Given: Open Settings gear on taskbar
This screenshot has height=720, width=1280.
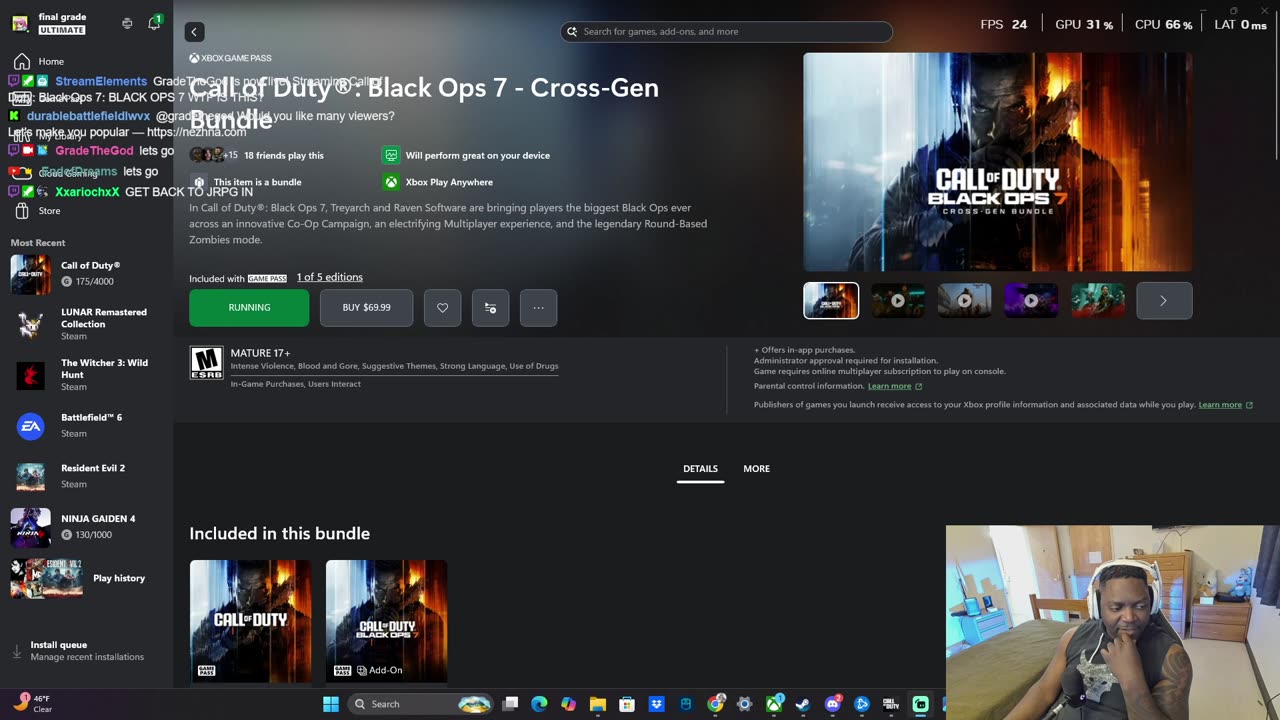Looking at the screenshot, I should coord(744,704).
